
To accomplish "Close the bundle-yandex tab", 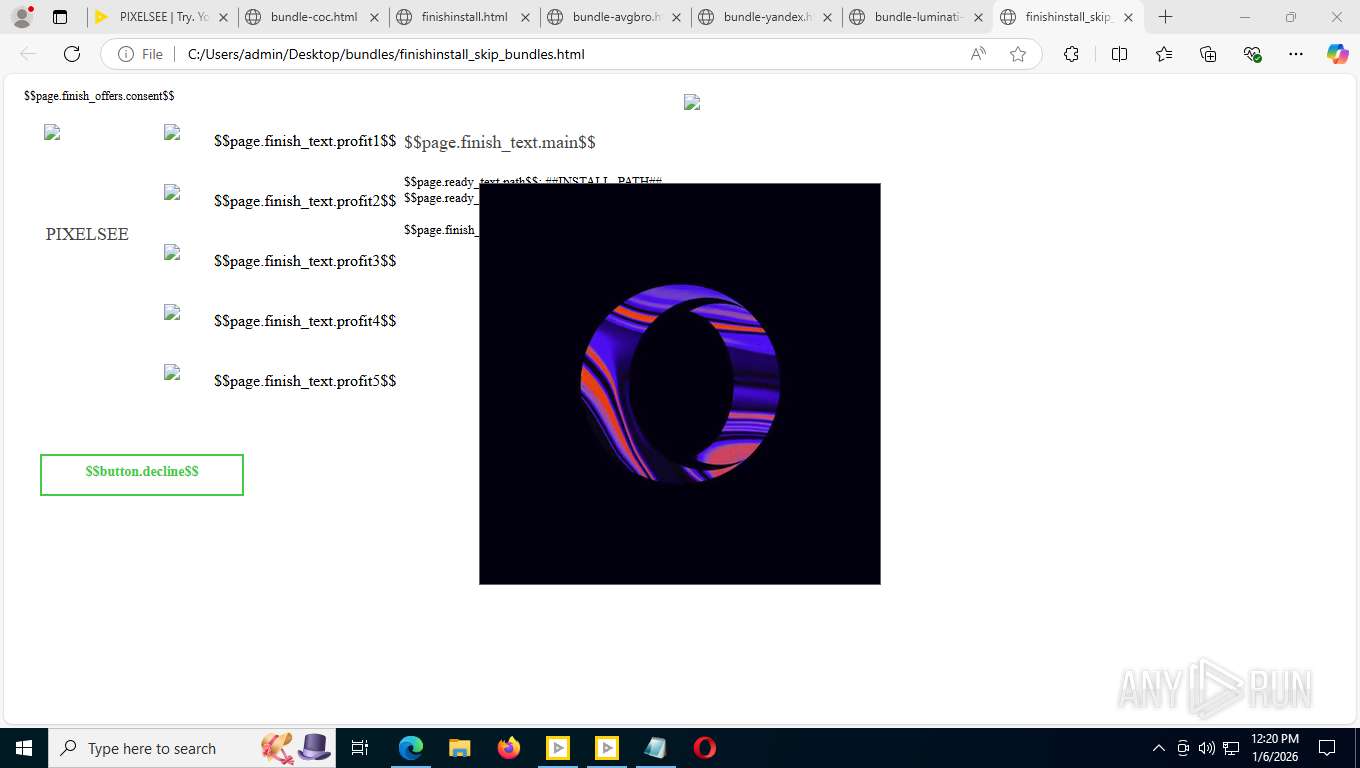I will tap(827, 17).
